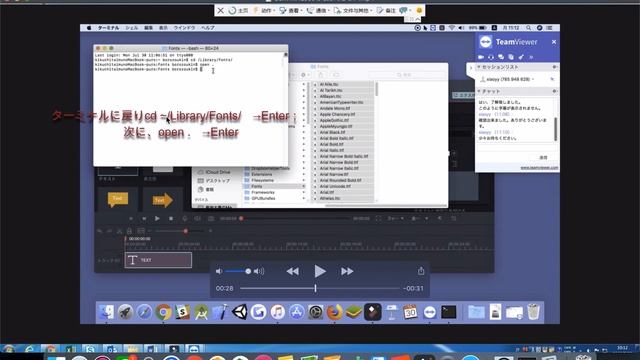
Task: Click Spotlight search icon in the menu bar
Action: point(528,28)
